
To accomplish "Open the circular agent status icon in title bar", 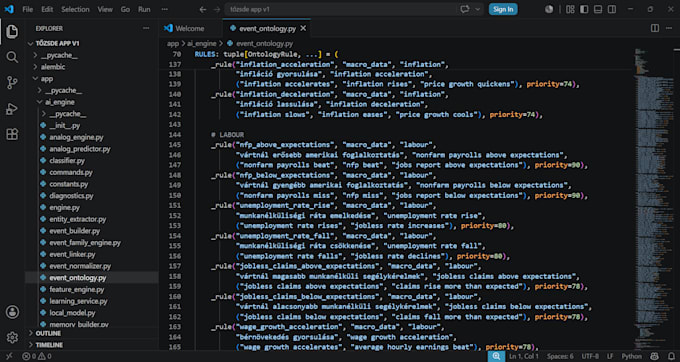I will [549, 9].
